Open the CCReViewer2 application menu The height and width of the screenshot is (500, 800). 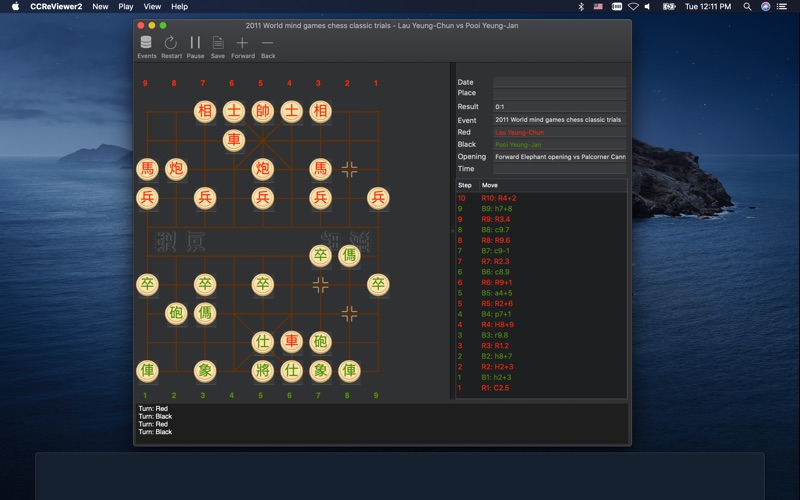click(56, 6)
